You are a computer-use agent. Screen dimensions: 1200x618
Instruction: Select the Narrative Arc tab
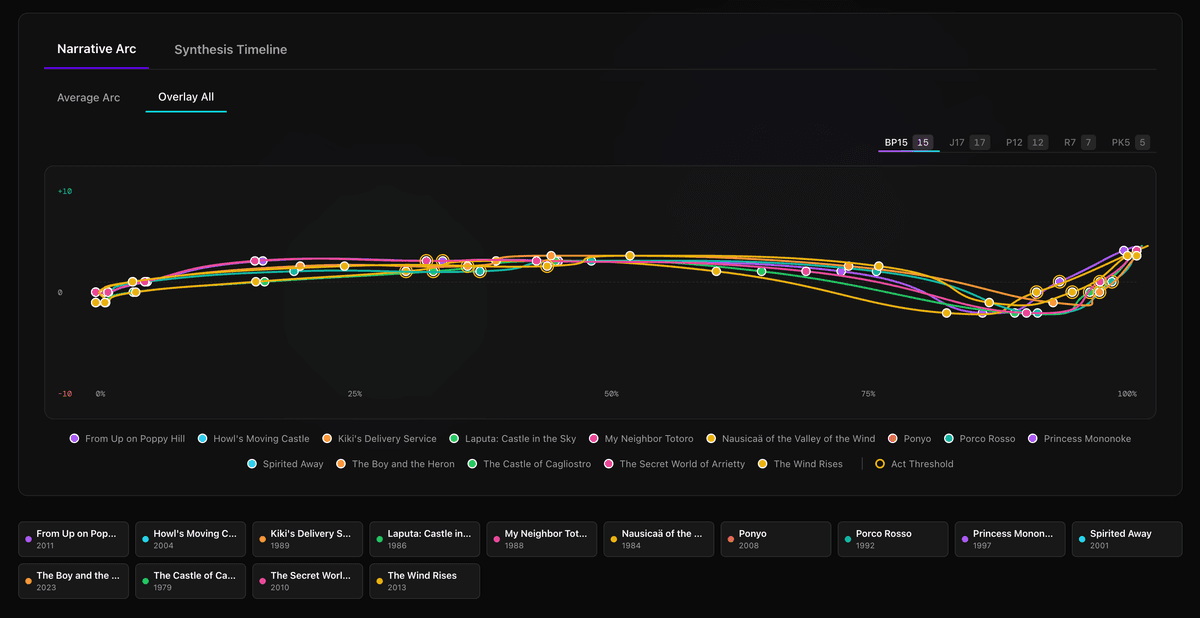click(97, 49)
